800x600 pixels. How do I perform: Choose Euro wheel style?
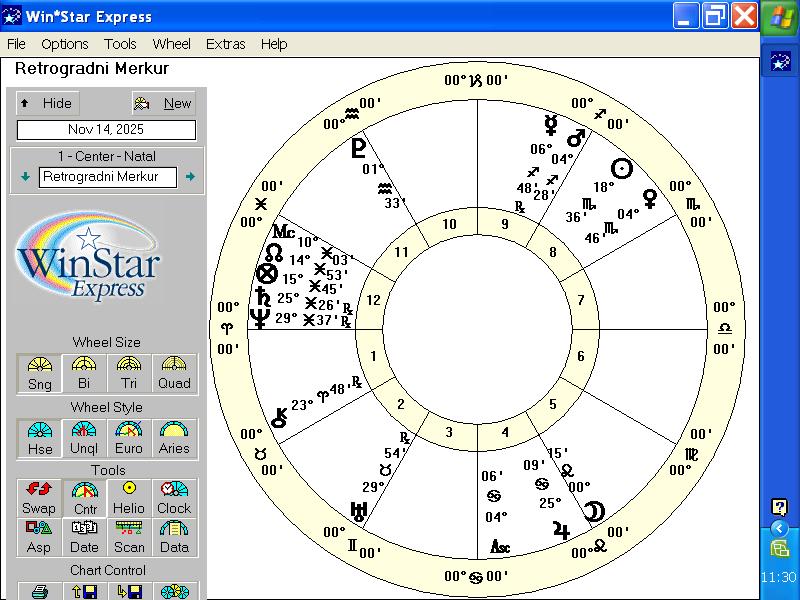tap(129, 437)
